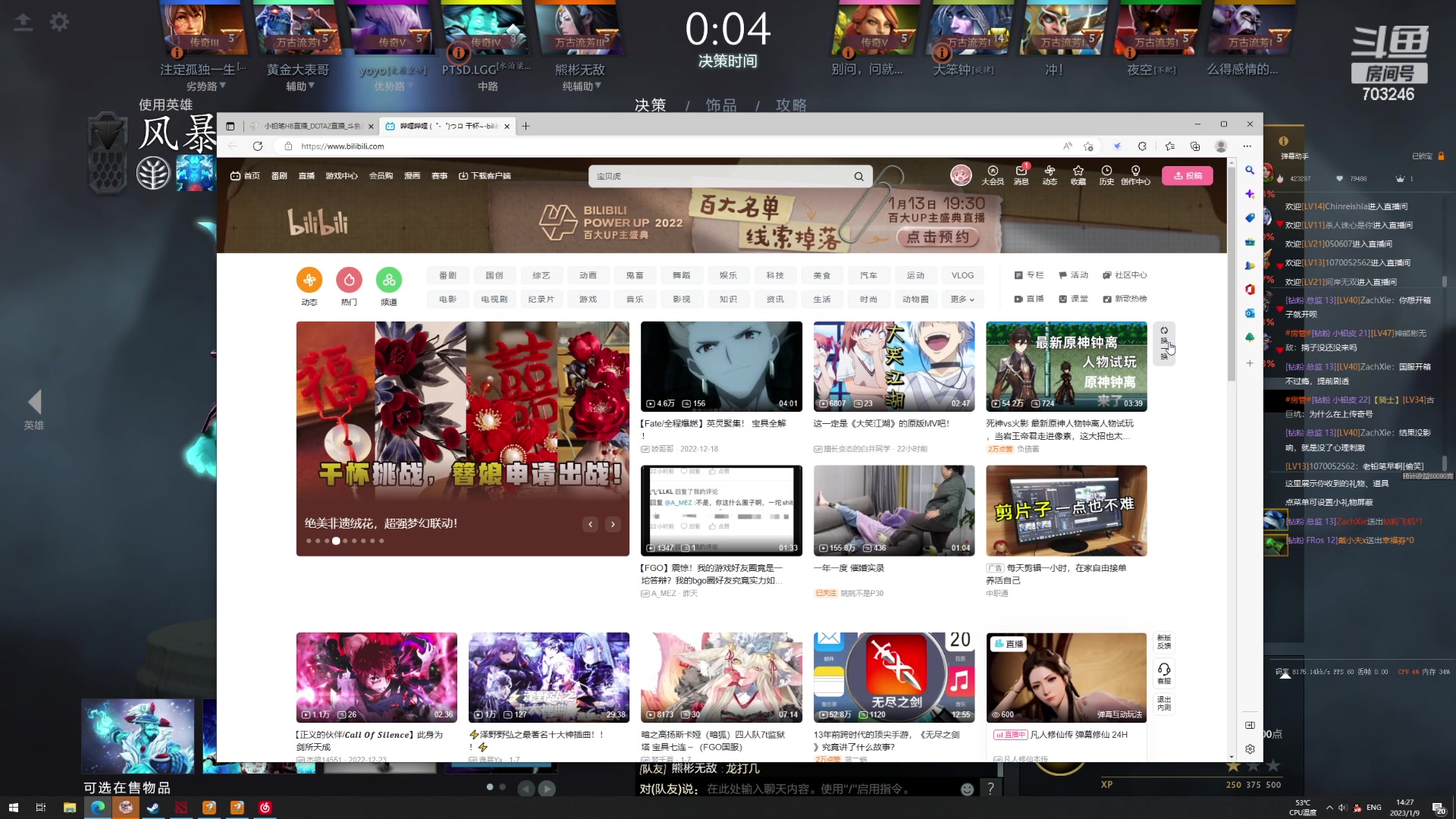This screenshot has width=1456, height=819.
Task: Expand 辅助 role dropdown under 黄金大表哥
Action: tap(312, 86)
